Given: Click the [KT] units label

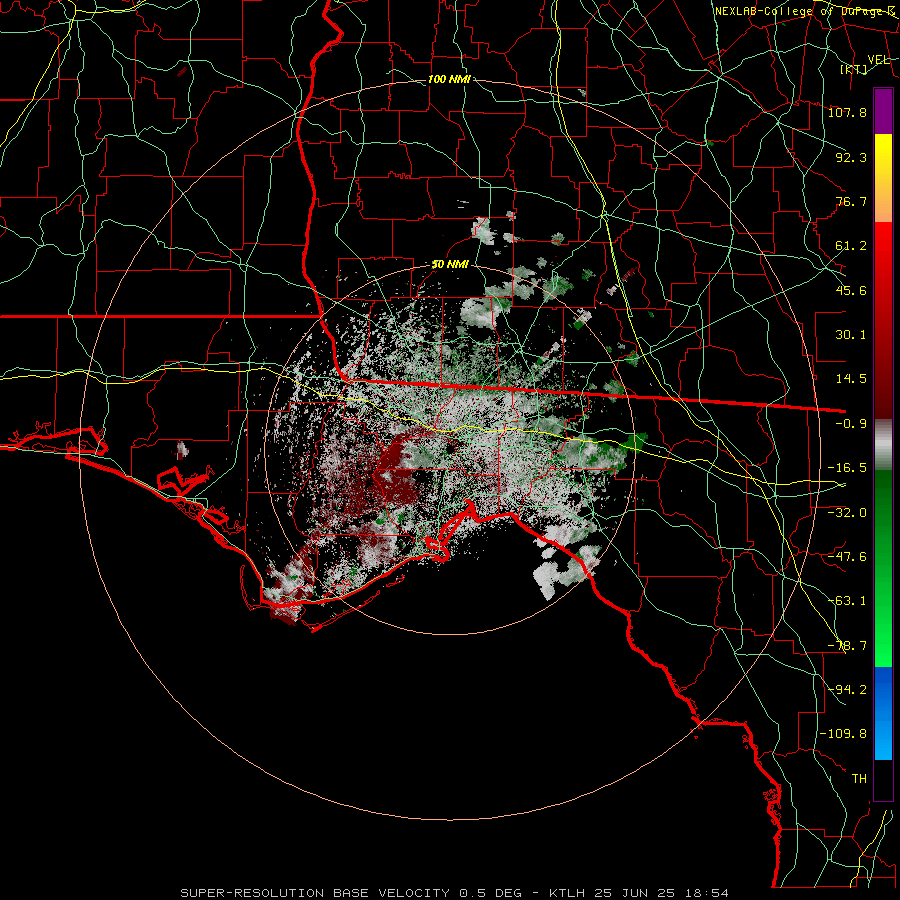Looking at the screenshot, I should (x=853, y=69).
